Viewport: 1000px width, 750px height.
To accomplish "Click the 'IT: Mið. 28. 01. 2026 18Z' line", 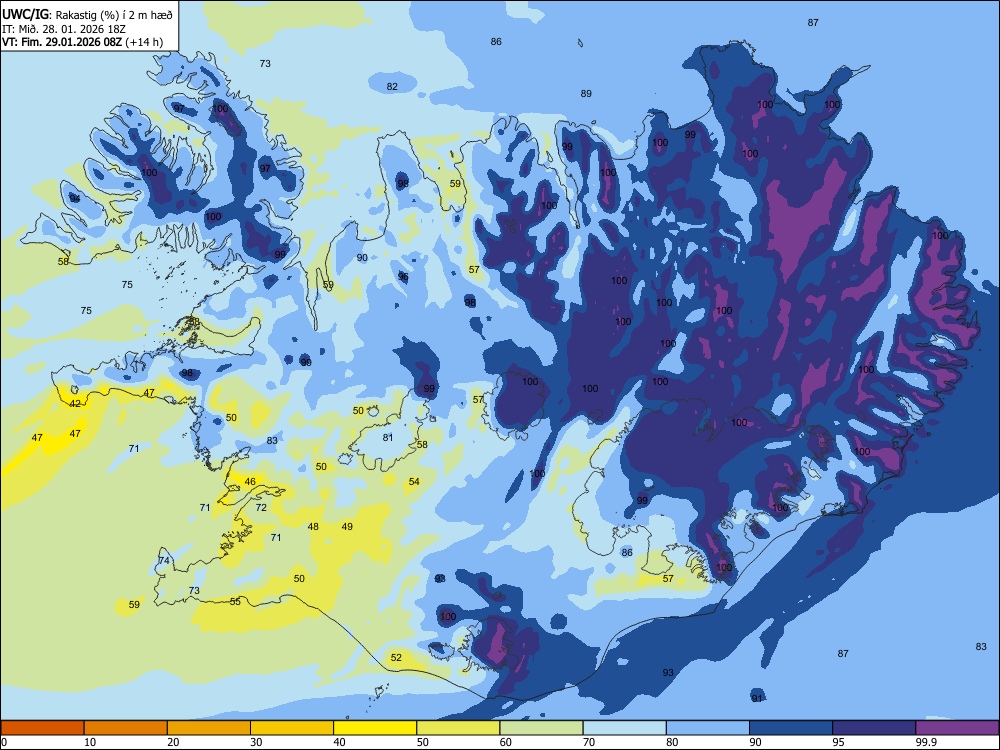I will (x=64, y=29).
